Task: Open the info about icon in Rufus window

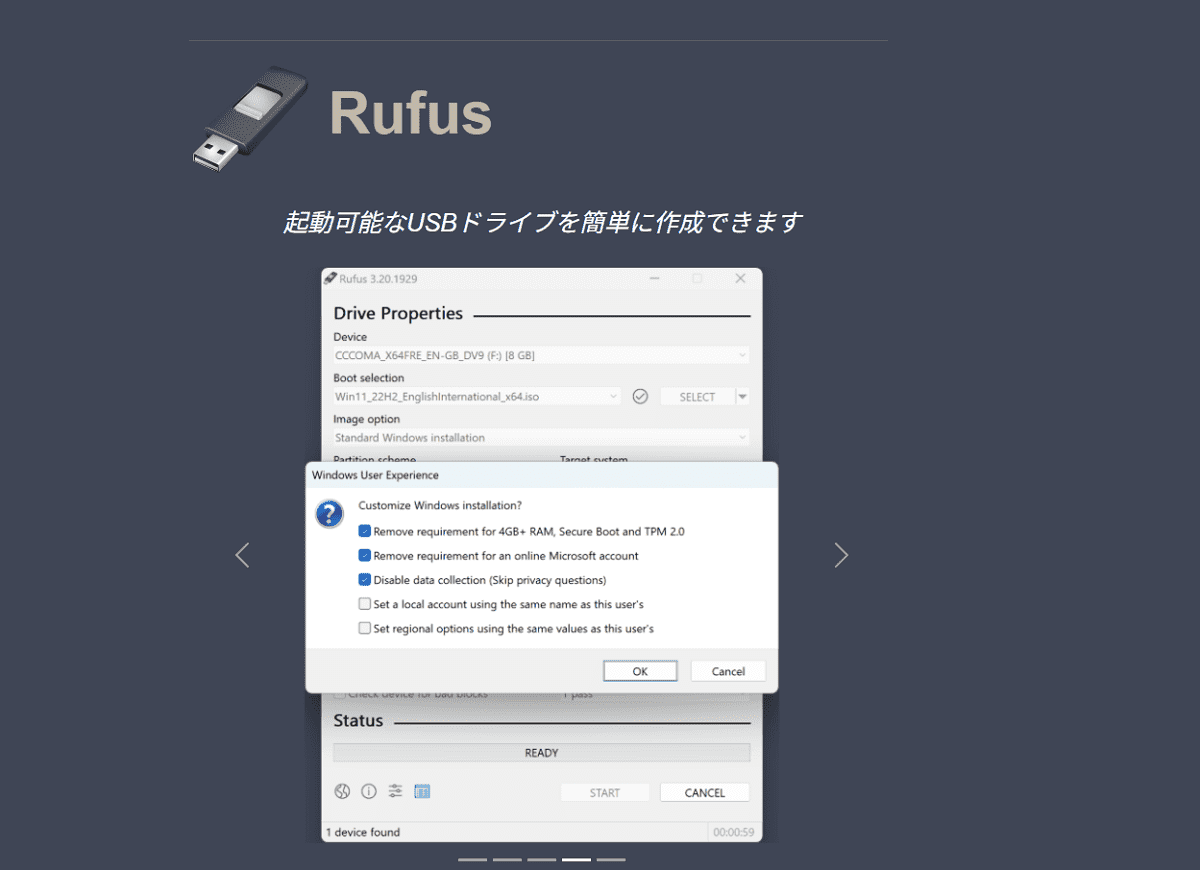Action: coord(369,791)
